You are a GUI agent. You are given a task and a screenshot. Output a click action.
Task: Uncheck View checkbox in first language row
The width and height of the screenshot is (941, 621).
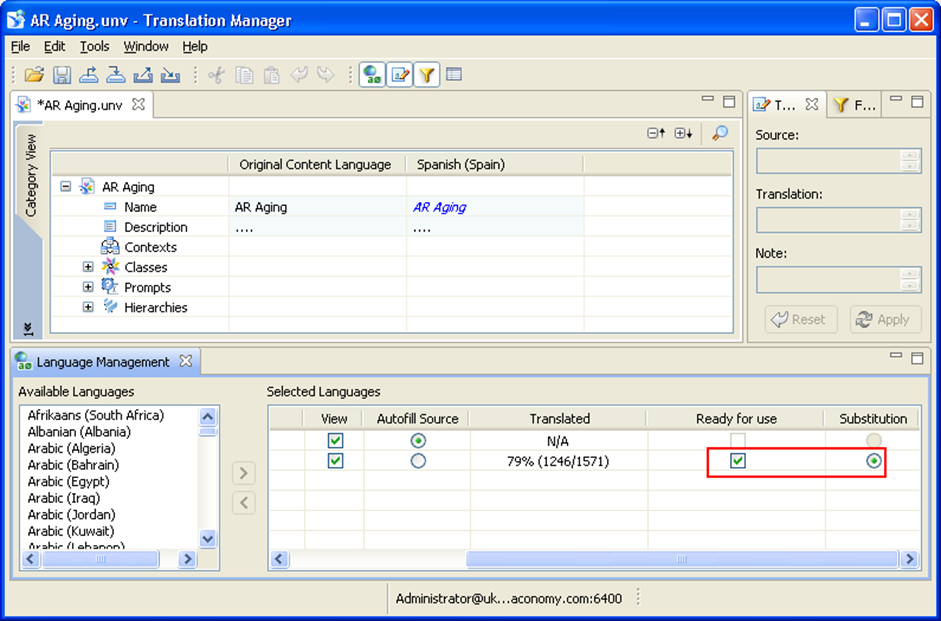tap(335, 441)
